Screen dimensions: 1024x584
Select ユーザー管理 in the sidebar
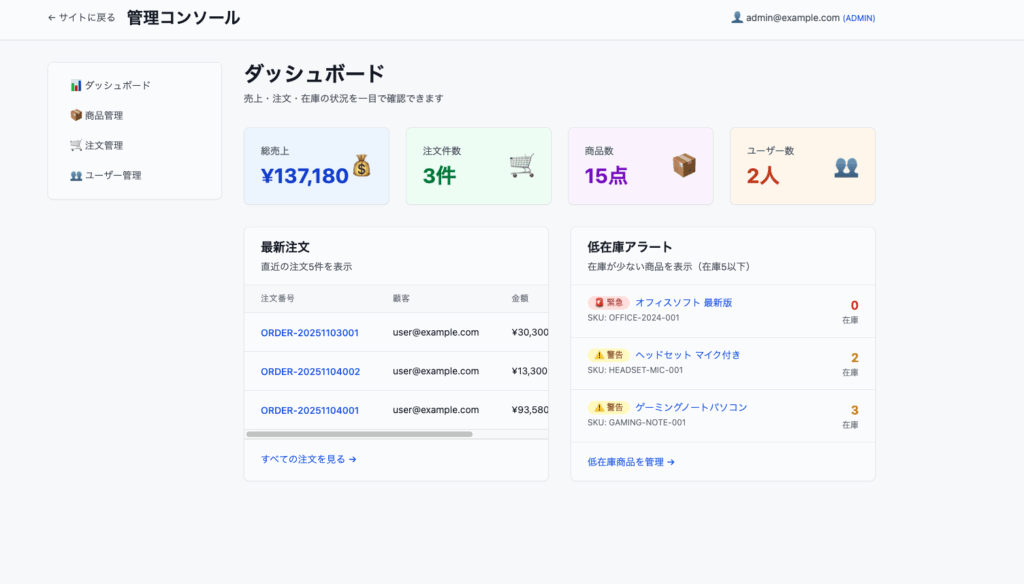105,175
